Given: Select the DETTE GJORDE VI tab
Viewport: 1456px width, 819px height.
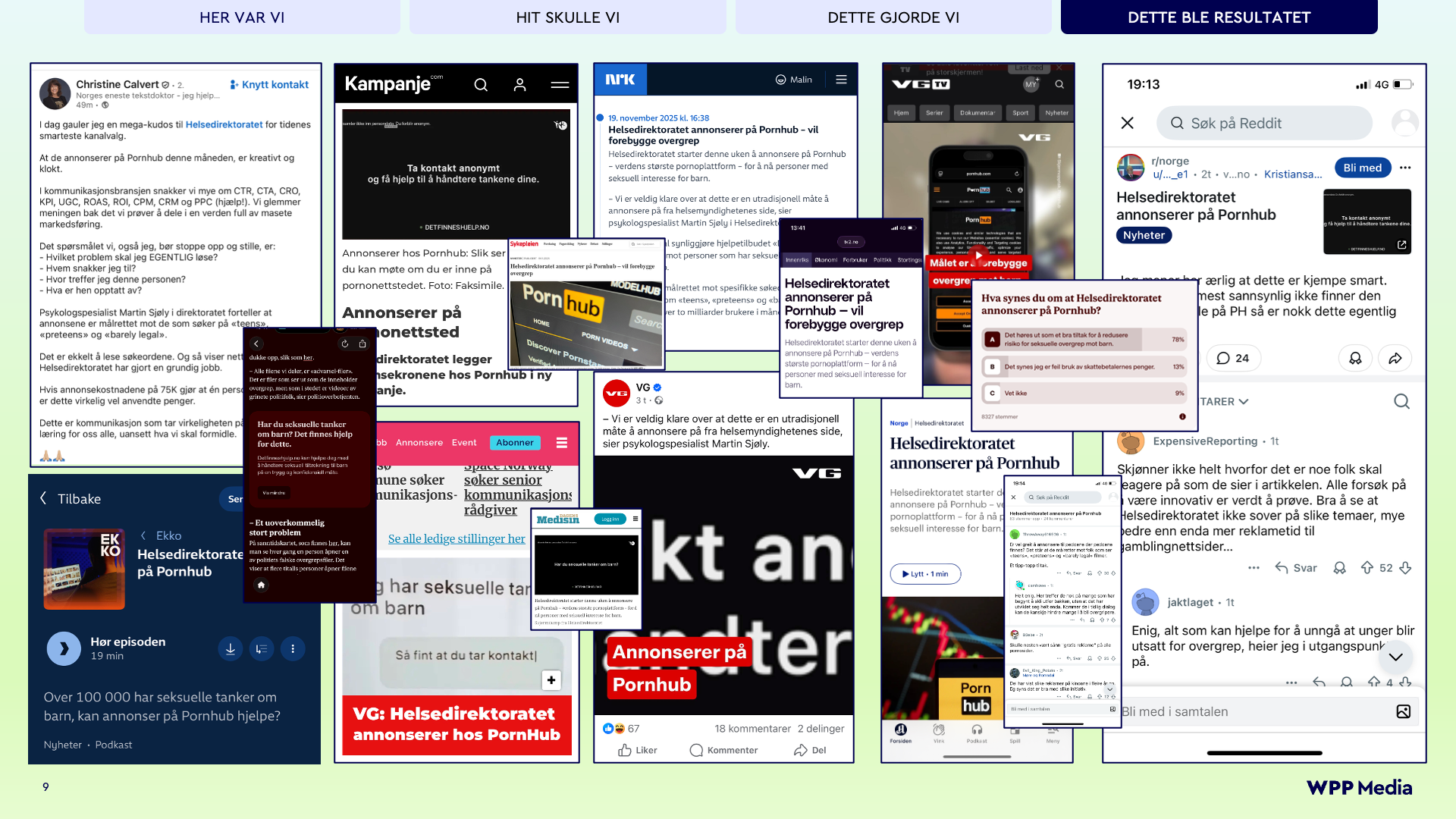Looking at the screenshot, I should coord(893,17).
